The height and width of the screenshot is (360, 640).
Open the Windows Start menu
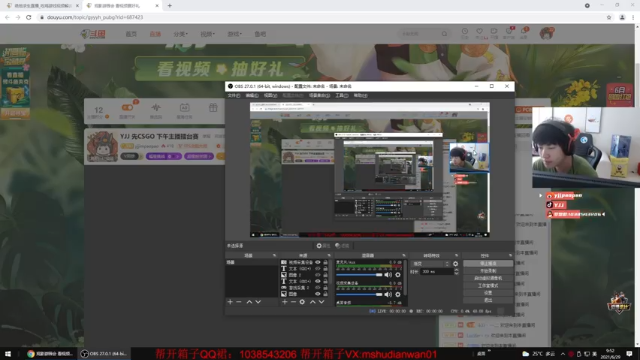click(8, 353)
